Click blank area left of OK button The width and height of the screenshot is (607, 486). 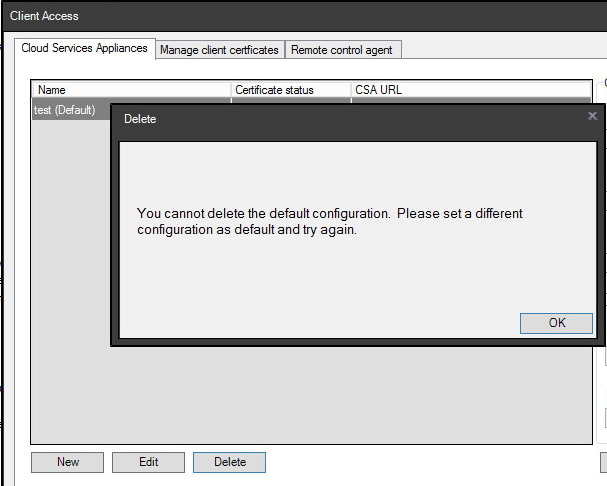pos(320,322)
